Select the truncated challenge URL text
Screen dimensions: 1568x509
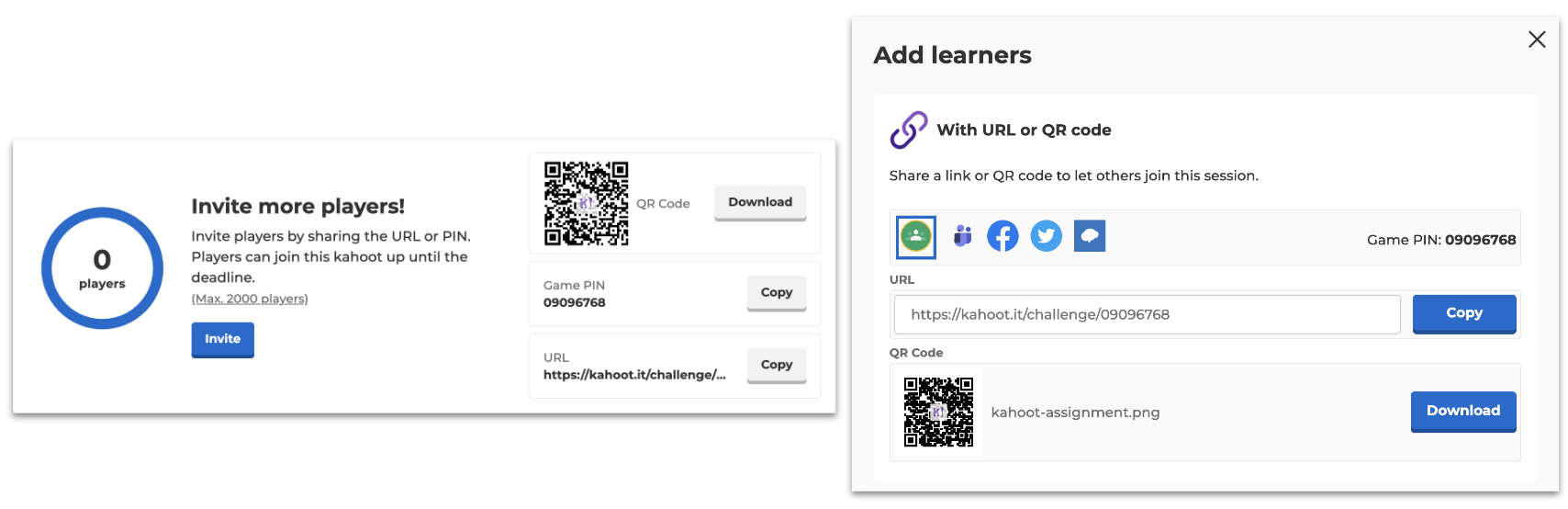point(633,375)
